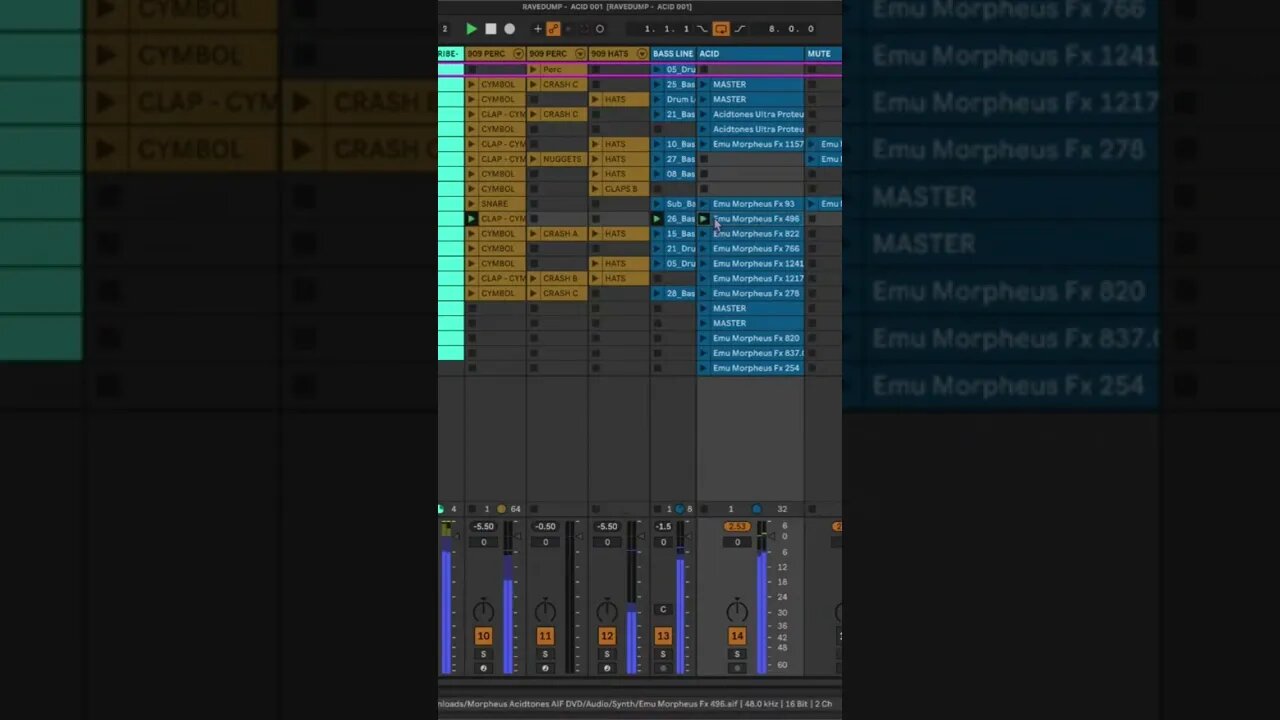The height and width of the screenshot is (720, 1280).
Task: Solo track 11 with S button
Action: (545, 655)
